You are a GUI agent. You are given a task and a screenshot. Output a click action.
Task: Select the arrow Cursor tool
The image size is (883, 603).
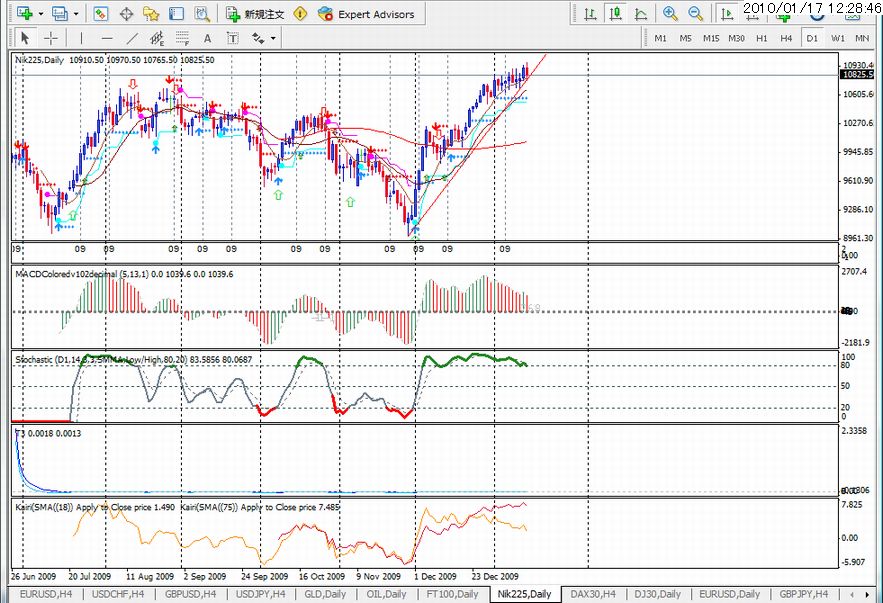tap(24, 38)
